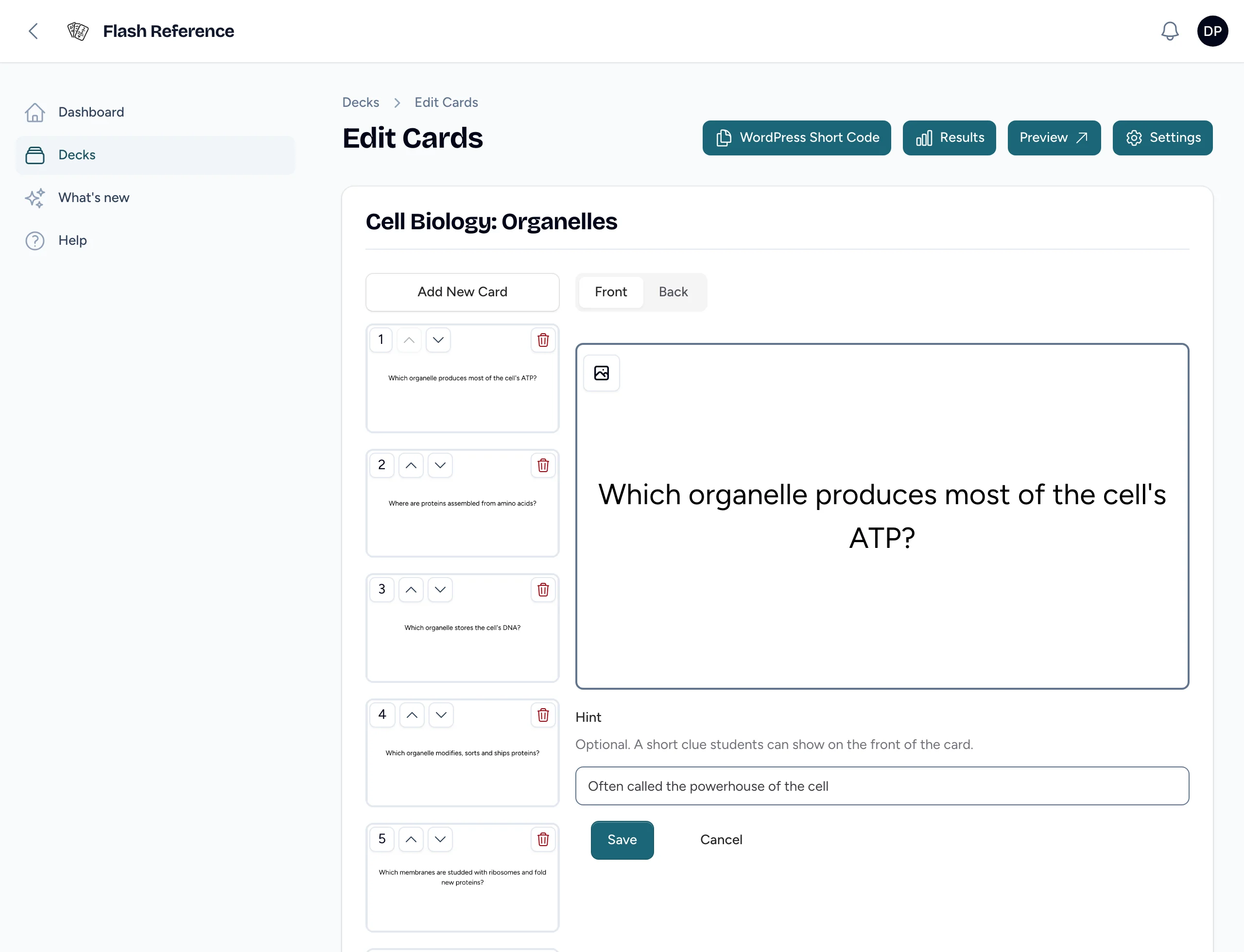1244x952 pixels.
Task: Click the card number 3 badge
Action: point(381,590)
